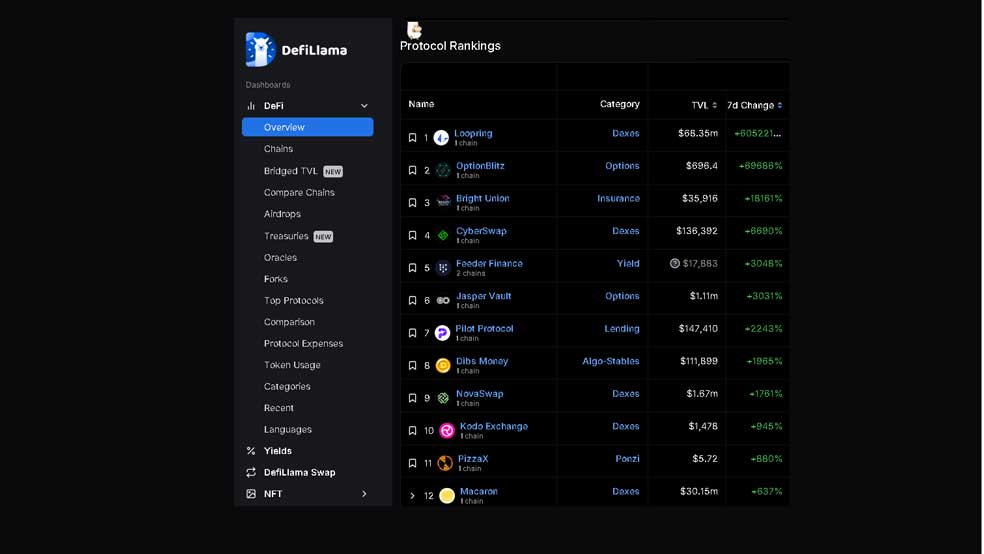Screen dimensions: 984x554
Task: Bookmark the PizzaX protocol
Action: point(412,463)
